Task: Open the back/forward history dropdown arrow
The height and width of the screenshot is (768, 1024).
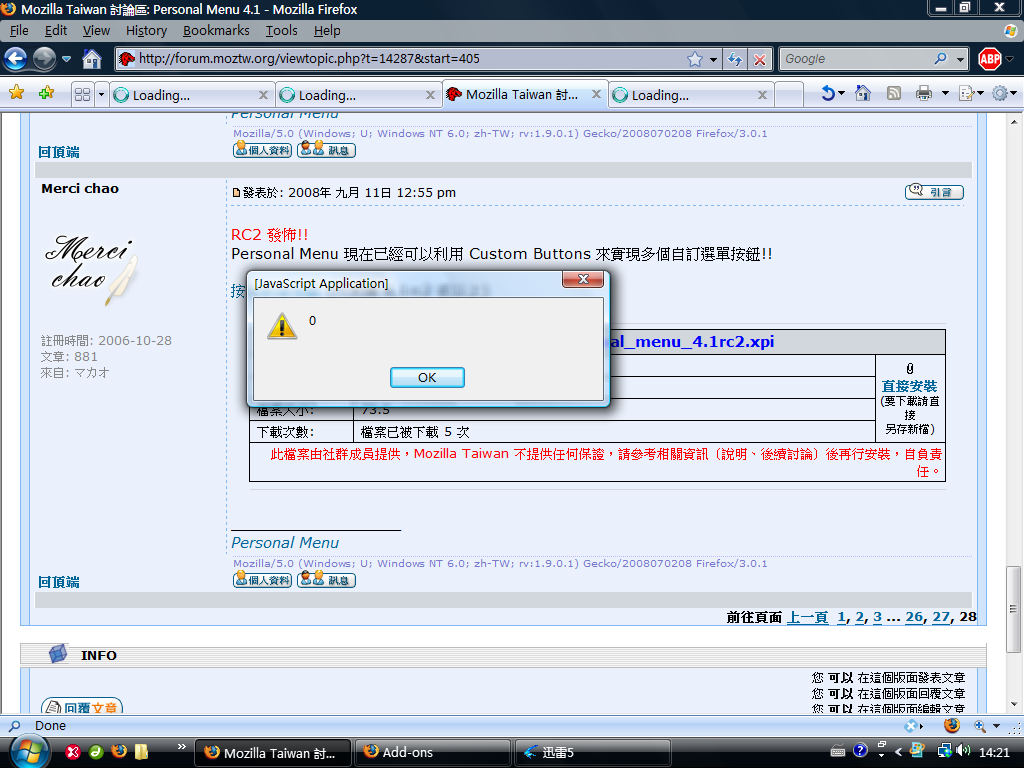Action: point(67,59)
